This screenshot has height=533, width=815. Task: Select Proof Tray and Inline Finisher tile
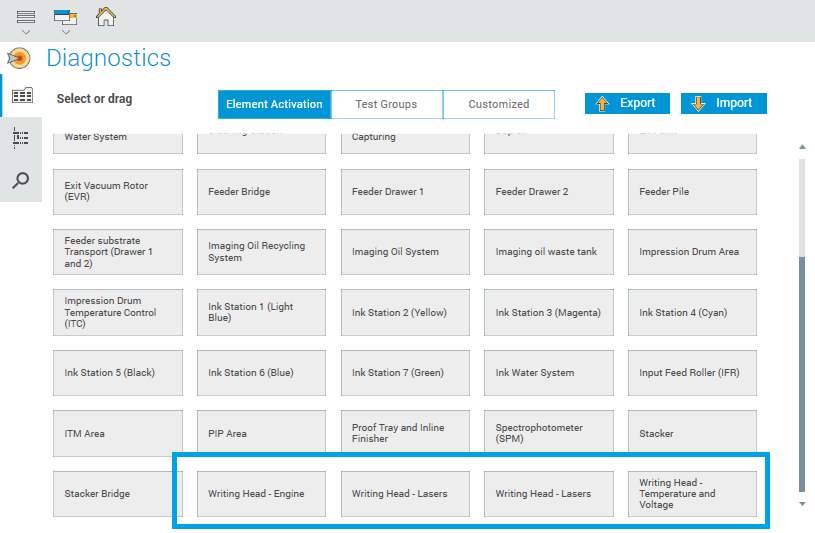pyautogui.click(x=405, y=432)
